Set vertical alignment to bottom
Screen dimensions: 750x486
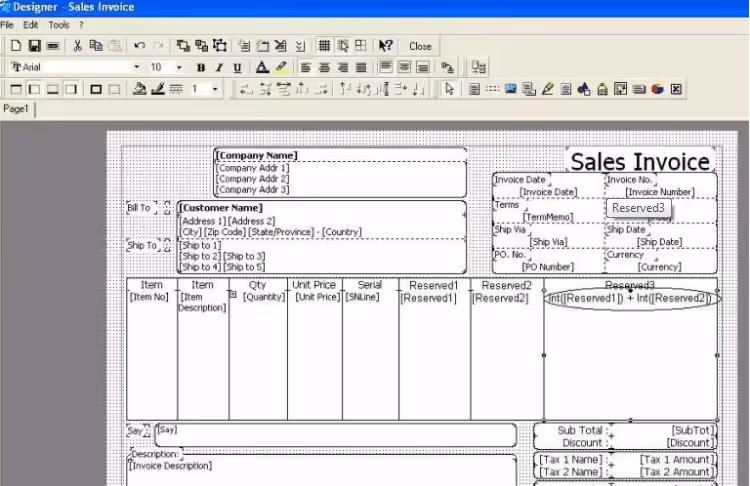(423, 67)
